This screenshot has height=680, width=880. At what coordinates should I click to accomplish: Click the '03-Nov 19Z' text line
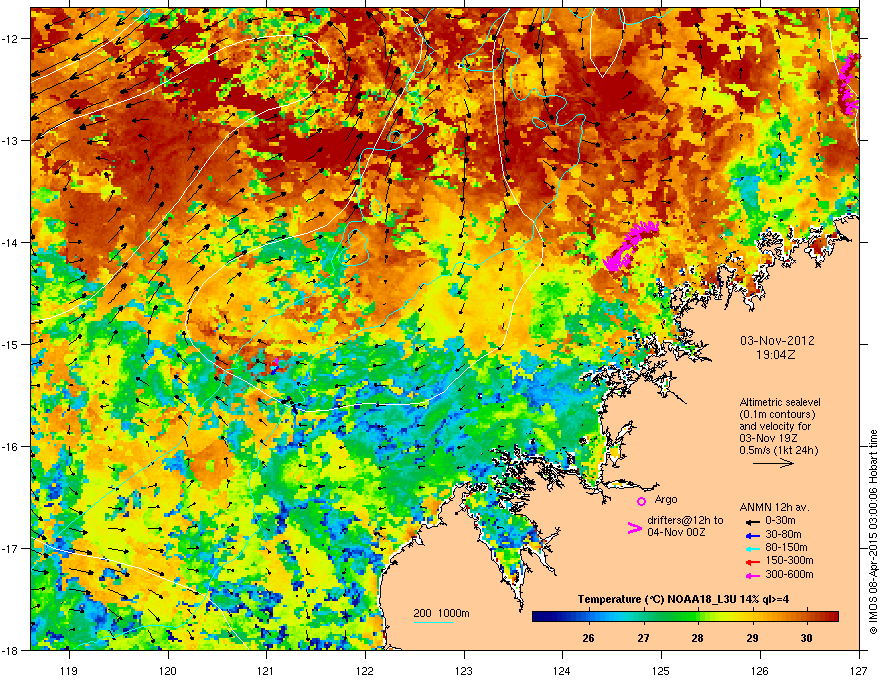[768, 438]
